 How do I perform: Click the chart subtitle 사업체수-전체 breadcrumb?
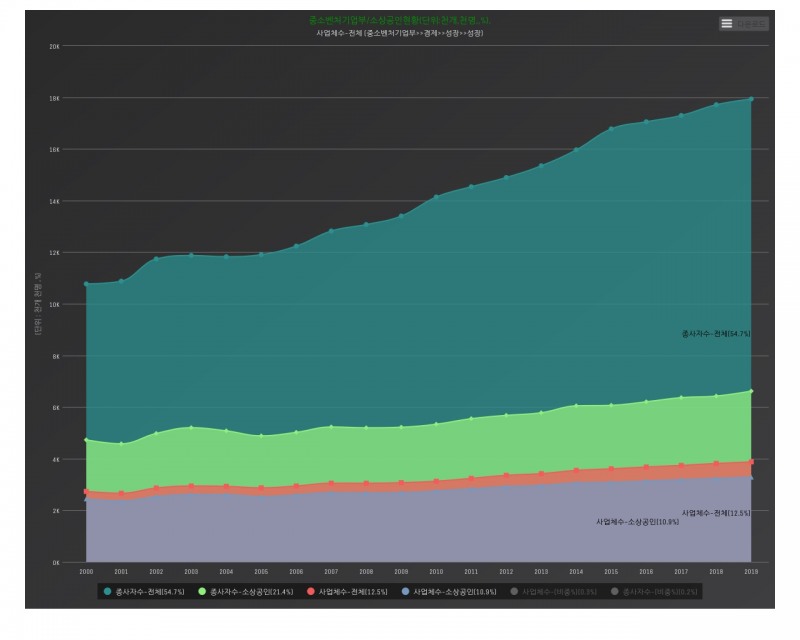400,33
